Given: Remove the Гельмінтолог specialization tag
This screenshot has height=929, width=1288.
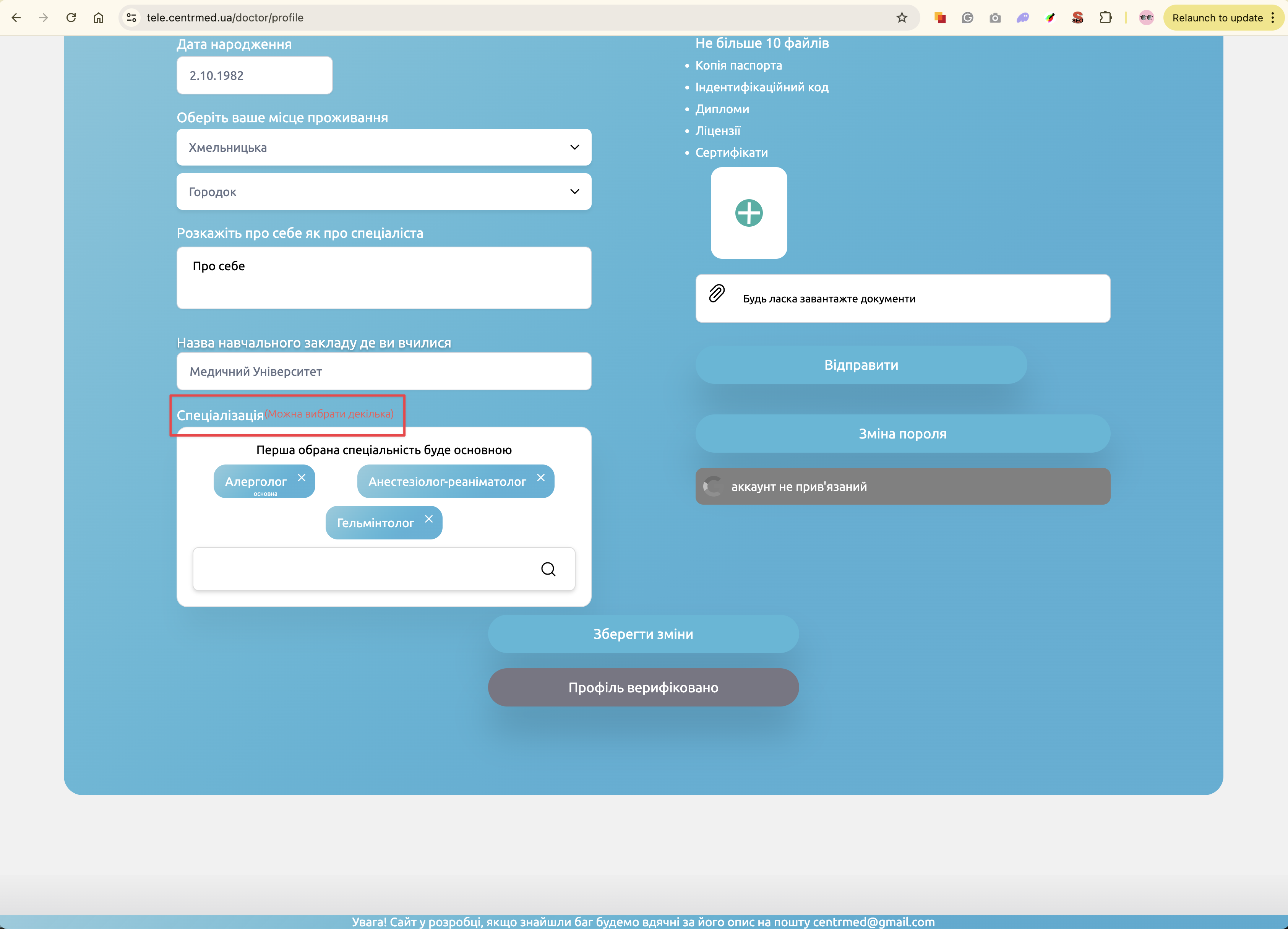Looking at the screenshot, I should click(429, 519).
